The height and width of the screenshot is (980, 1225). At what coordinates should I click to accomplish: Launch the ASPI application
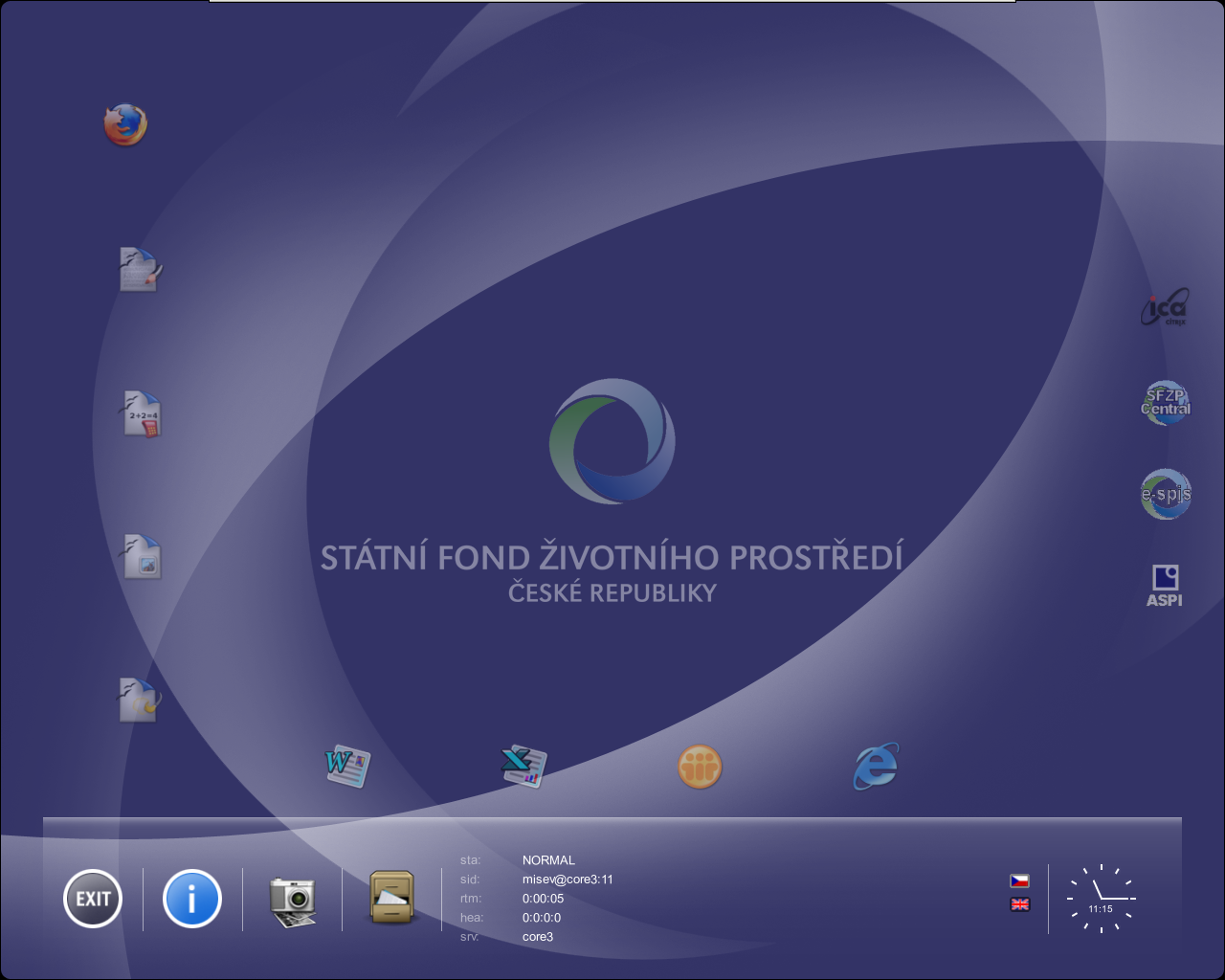pyautogui.click(x=1165, y=586)
